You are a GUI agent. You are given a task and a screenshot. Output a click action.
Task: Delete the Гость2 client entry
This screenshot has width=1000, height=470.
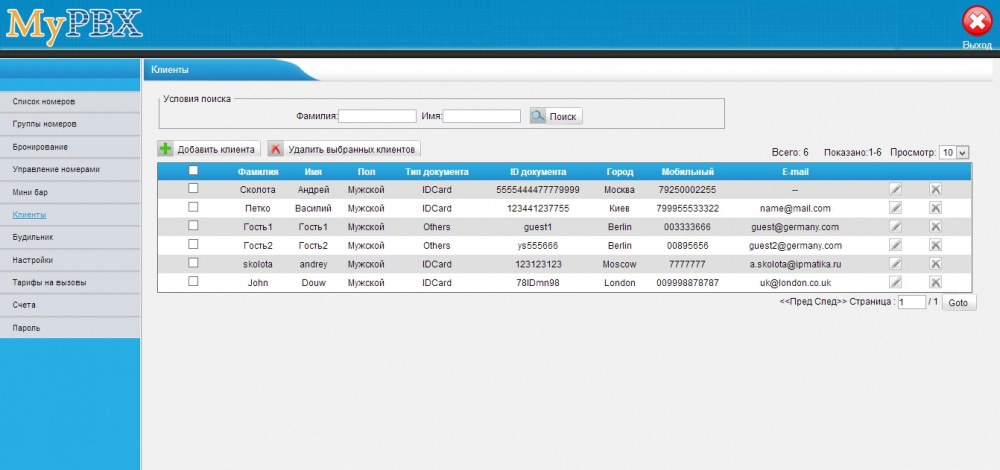[936, 245]
